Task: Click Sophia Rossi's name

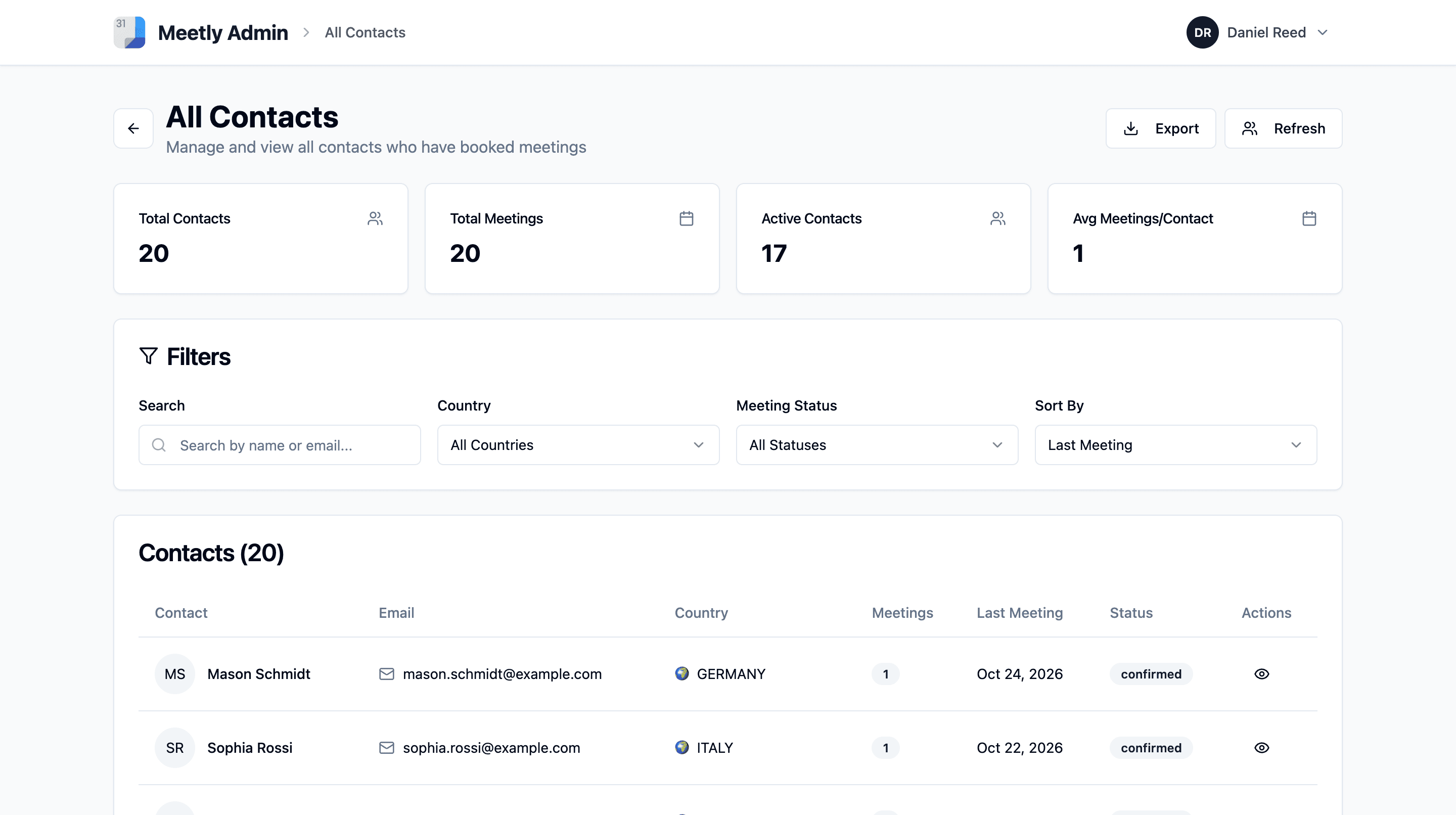Action: coord(250,748)
